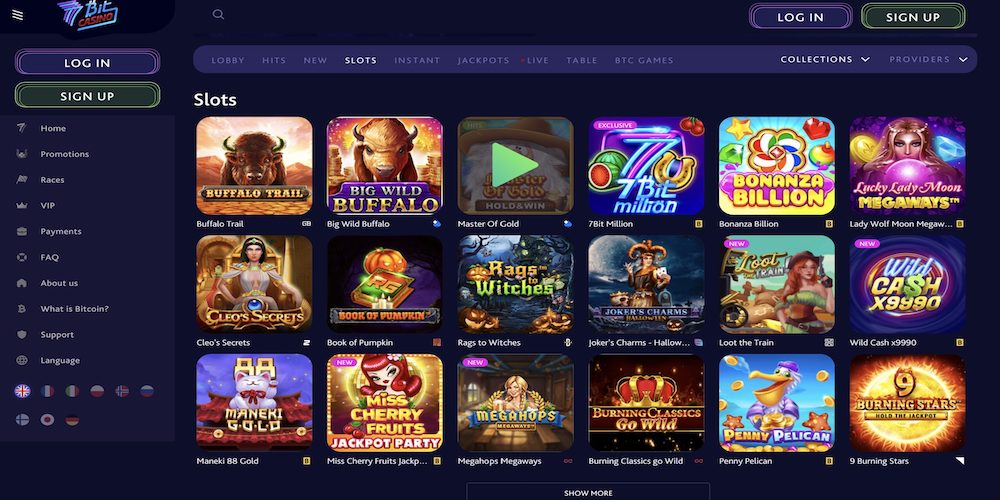This screenshot has width=1000, height=500.
Task: Click the sidebar Log In button
Action: pyautogui.click(x=87, y=62)
